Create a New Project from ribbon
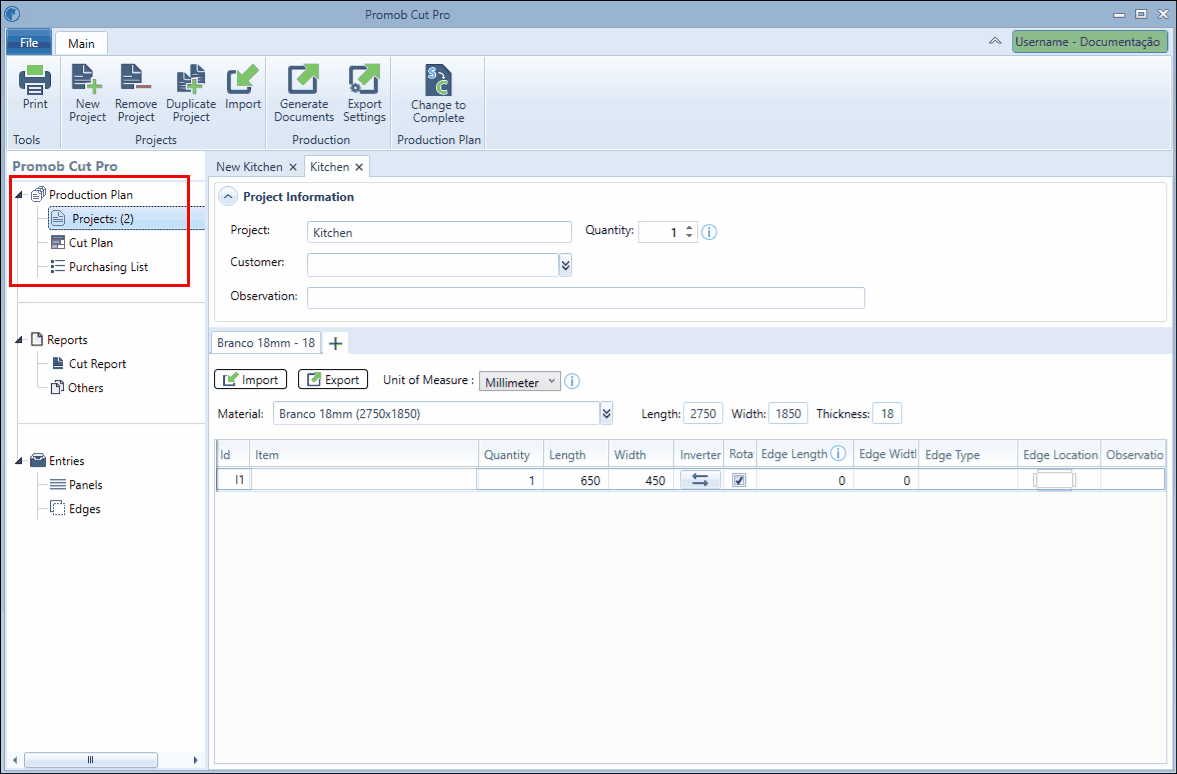Viewport: 1177px width, 774px height. click(x=87, y=80)
